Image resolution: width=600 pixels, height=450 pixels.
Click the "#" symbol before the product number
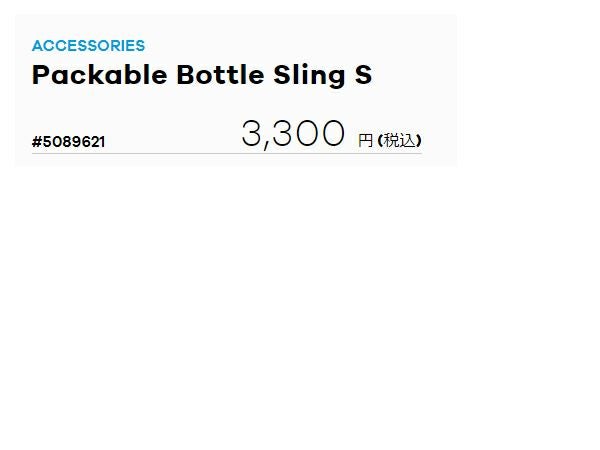37,142
